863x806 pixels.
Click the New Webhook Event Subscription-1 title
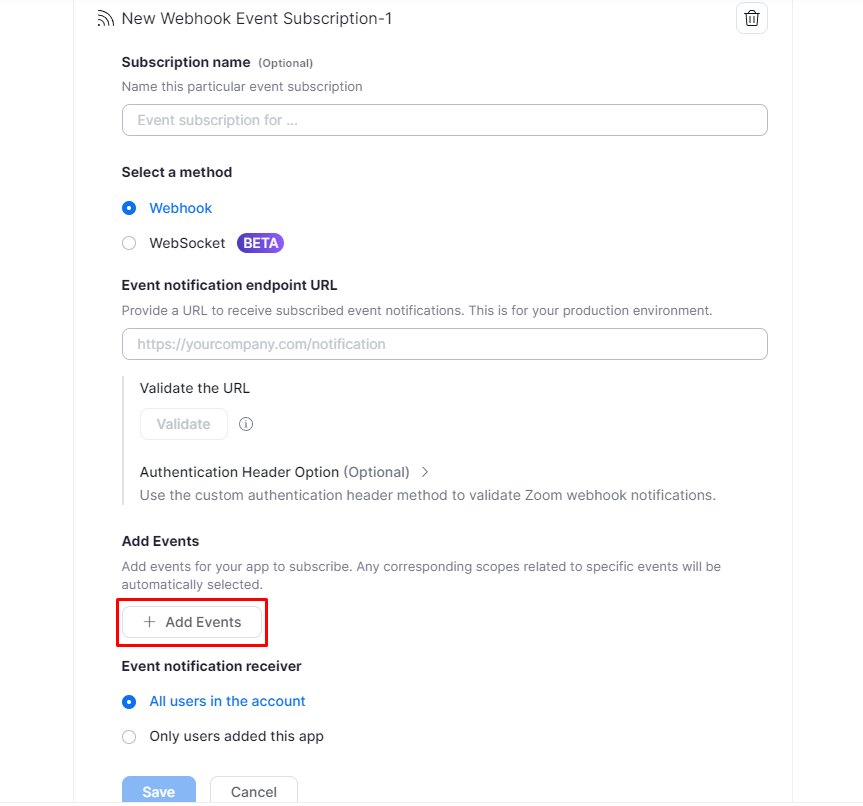pyautogui.click(x=257, y=19)
